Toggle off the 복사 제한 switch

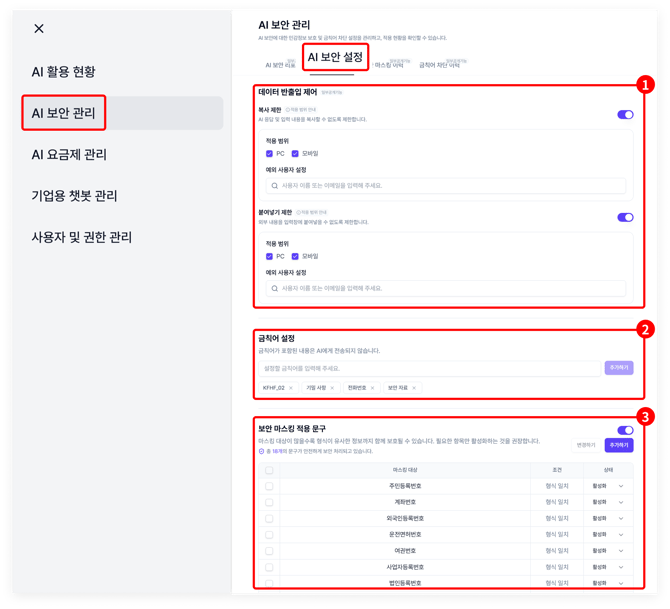pos(625,115)
